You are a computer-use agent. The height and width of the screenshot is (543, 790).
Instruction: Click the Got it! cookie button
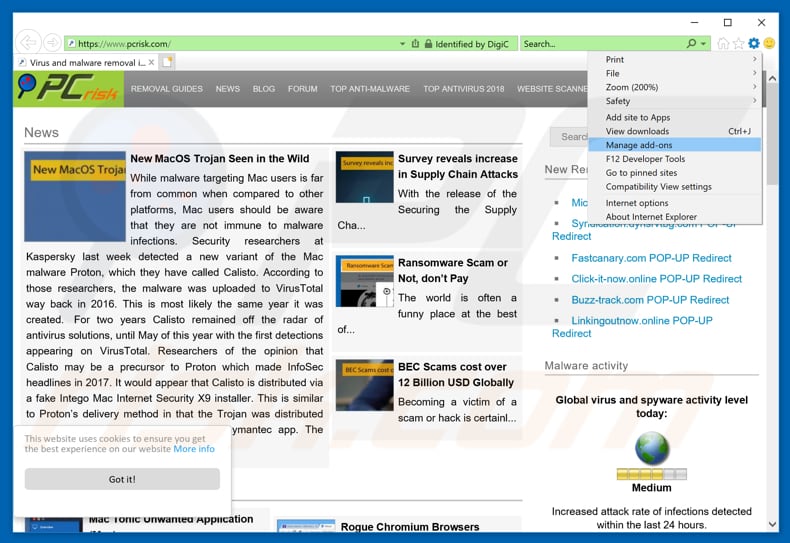[x=122, y=479]
